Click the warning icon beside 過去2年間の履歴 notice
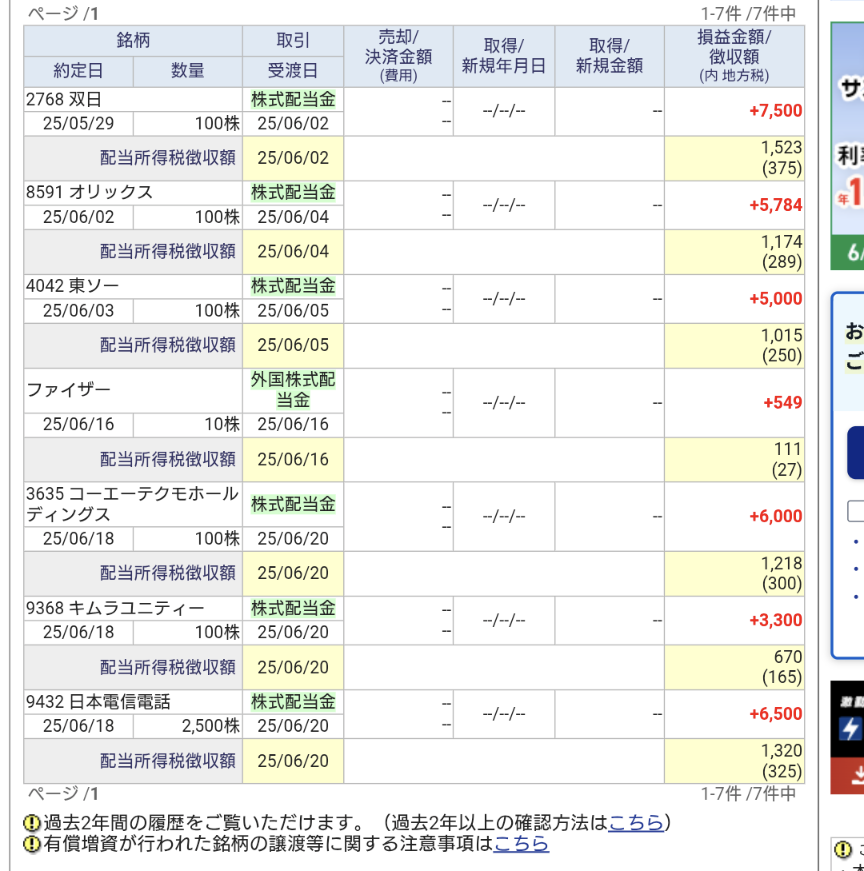The height and width of the screenshot is (871, 864). click(32, 823)
